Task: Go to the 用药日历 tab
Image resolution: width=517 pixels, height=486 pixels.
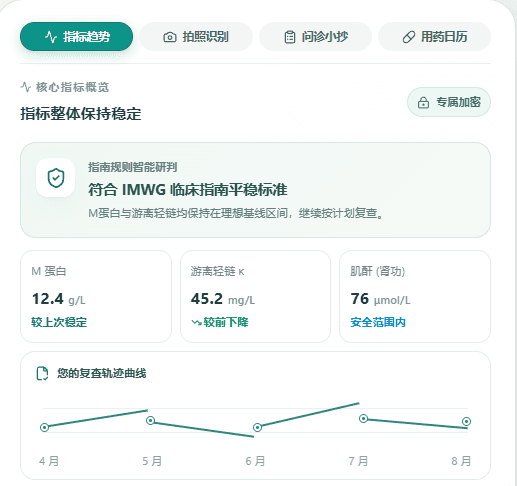Action: point(434,37)
